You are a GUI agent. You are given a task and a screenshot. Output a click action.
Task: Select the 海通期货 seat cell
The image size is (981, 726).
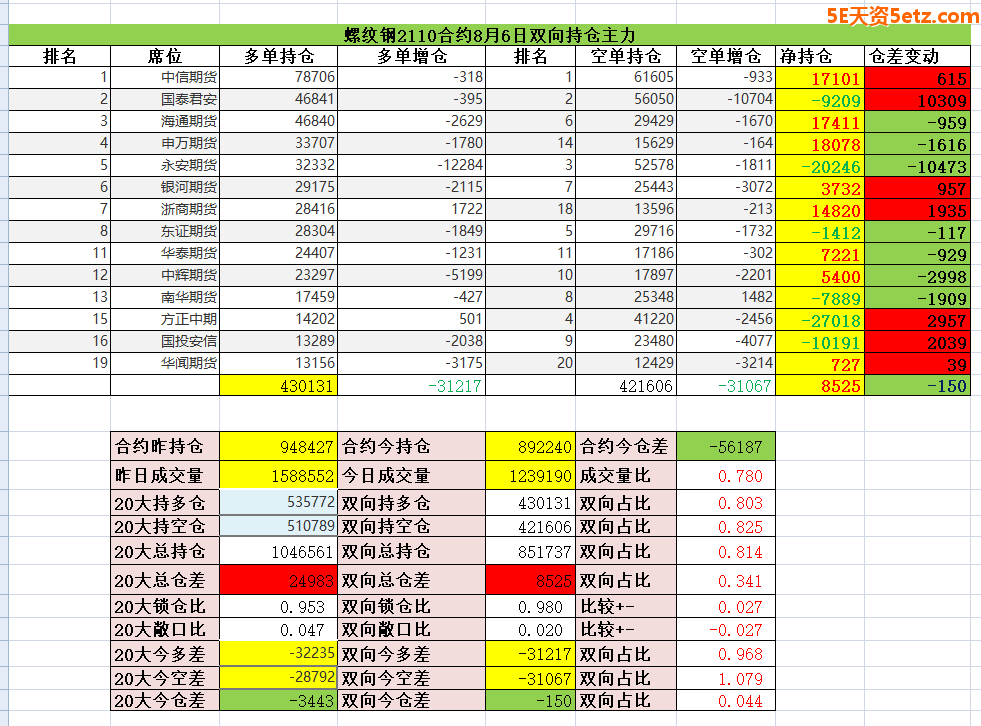[165, 121]
